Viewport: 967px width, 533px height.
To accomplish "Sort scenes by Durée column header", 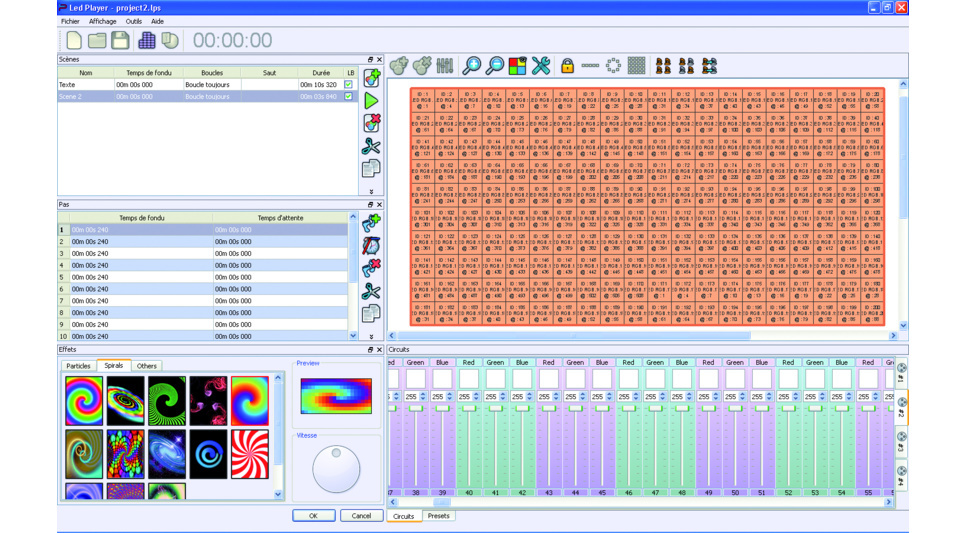I will (x=321, y=73).
